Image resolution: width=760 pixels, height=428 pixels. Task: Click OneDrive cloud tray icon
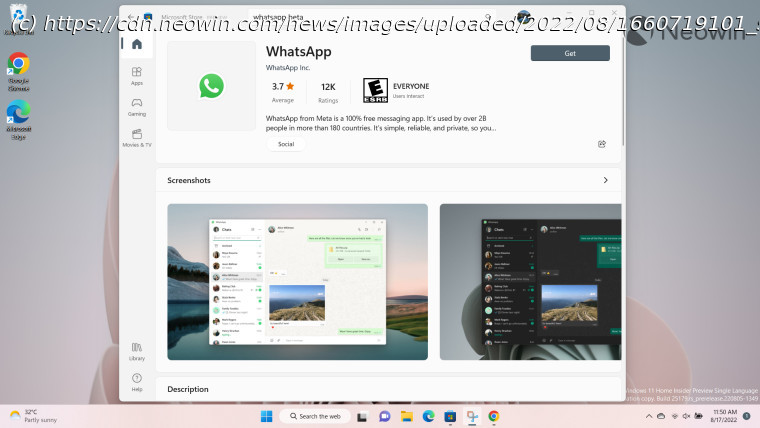[x=661, y=416]
